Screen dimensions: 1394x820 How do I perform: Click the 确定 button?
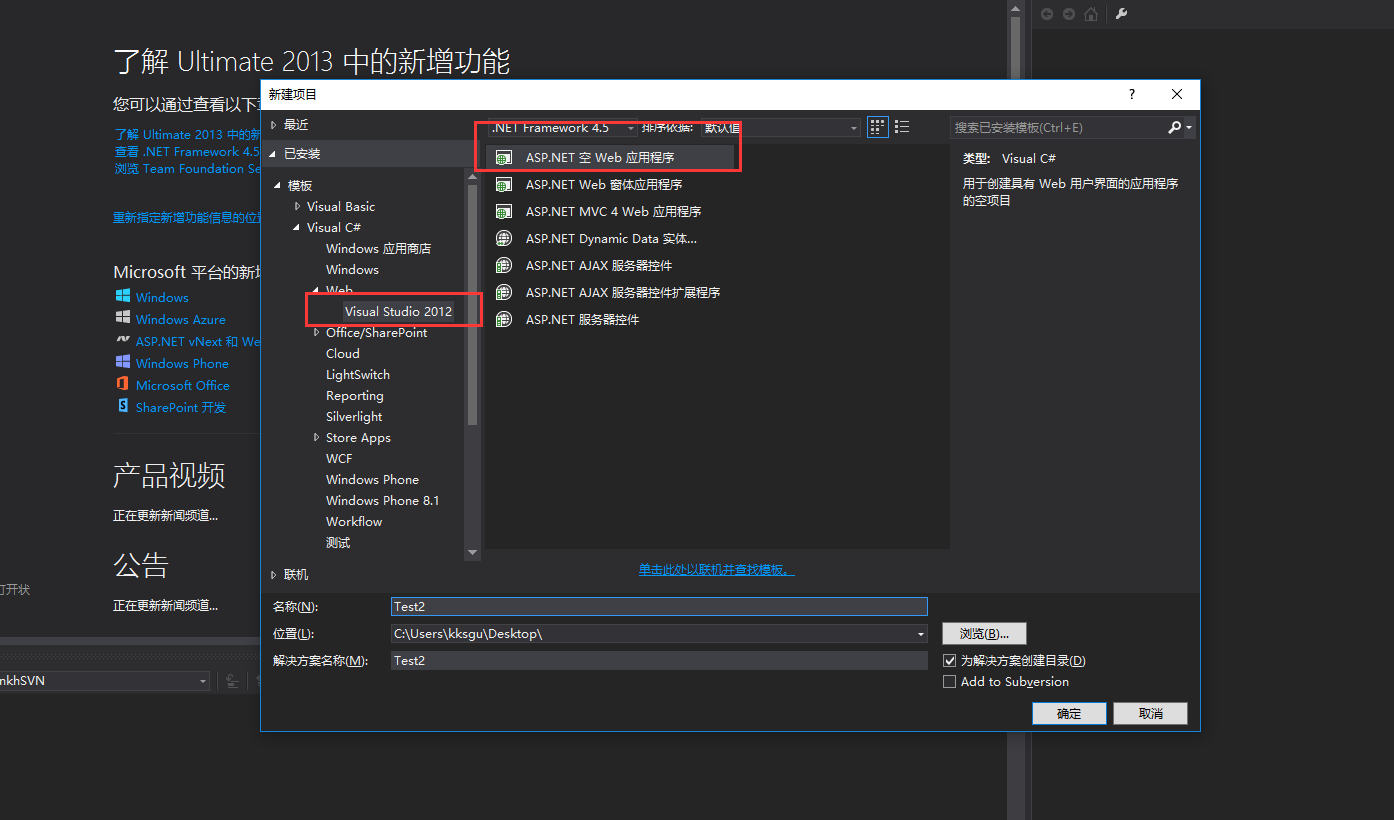[x=1069, y=713]
